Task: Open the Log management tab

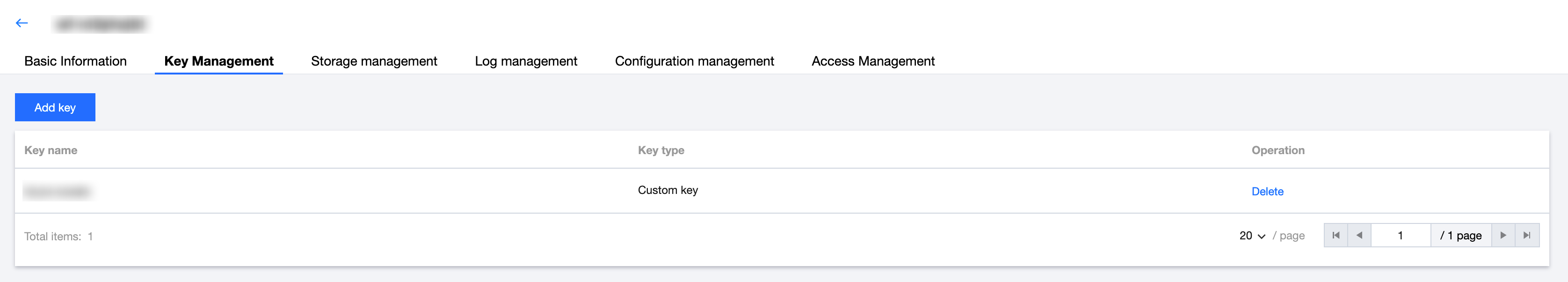Action: pyautogui.click(x=526, y=61)
